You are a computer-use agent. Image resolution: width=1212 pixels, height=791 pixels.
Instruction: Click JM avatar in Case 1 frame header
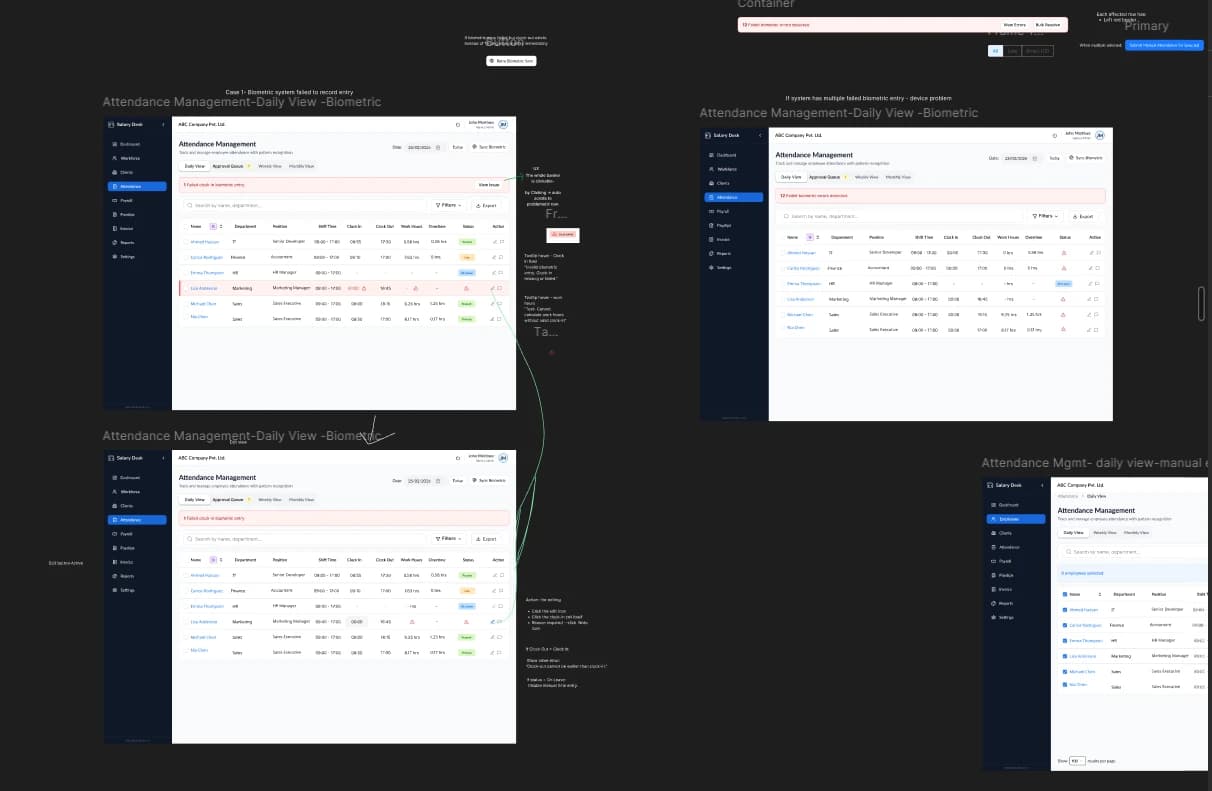[x=503, y=125]
